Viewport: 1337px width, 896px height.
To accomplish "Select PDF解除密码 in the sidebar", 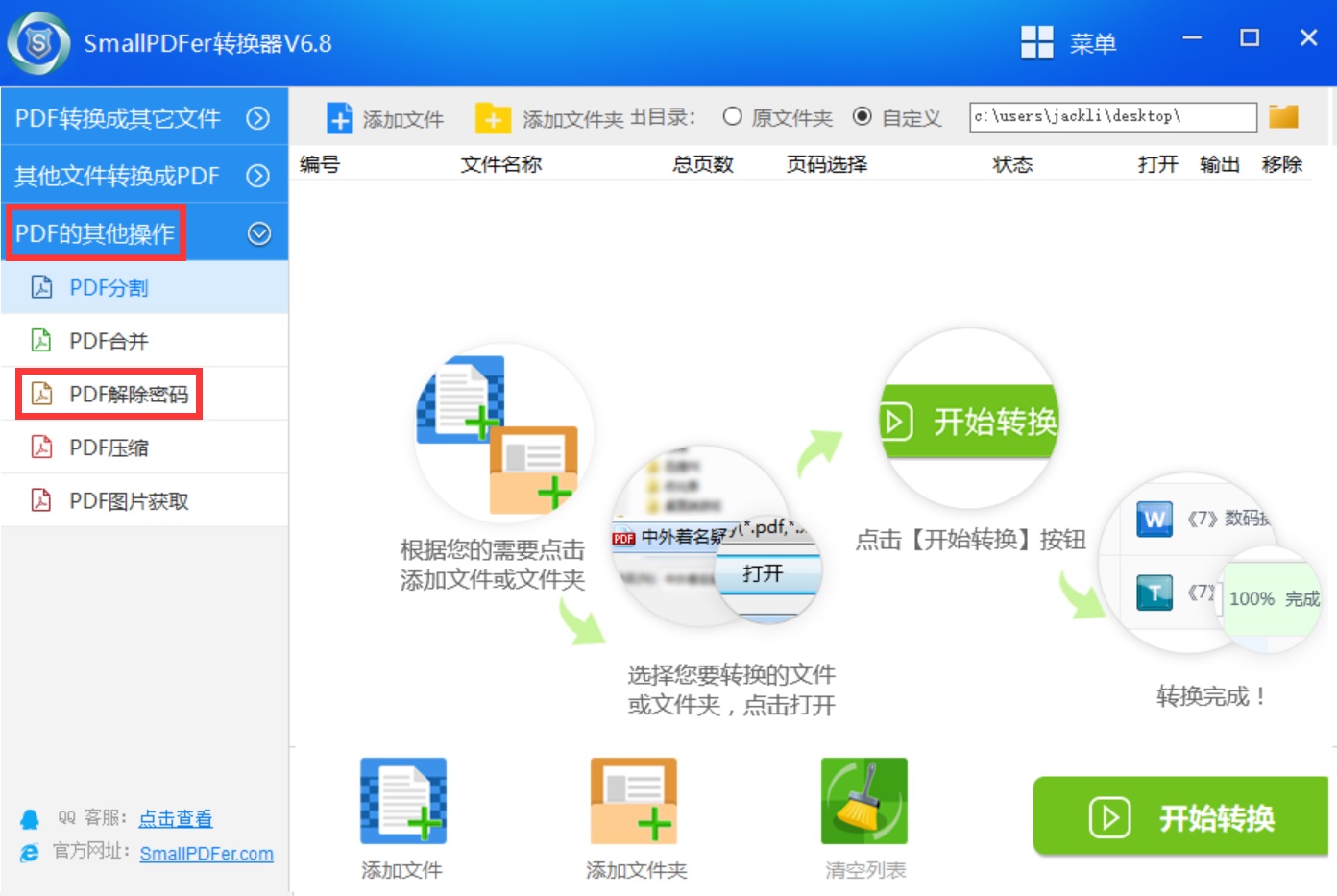I will (144, 394).
